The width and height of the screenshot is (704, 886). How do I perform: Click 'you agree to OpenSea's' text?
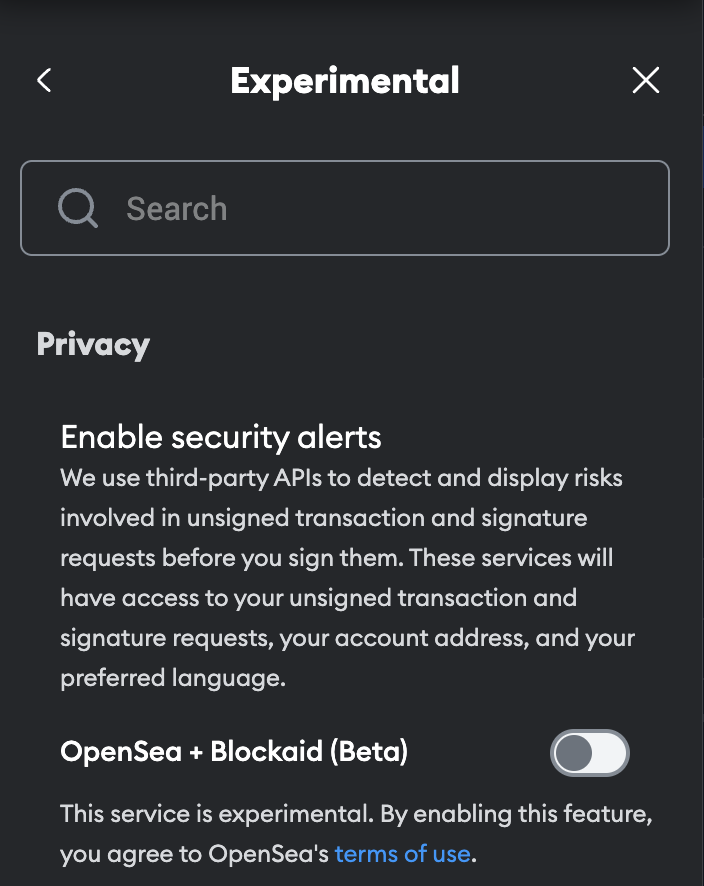pyautogui.click(x=195, y=854)
